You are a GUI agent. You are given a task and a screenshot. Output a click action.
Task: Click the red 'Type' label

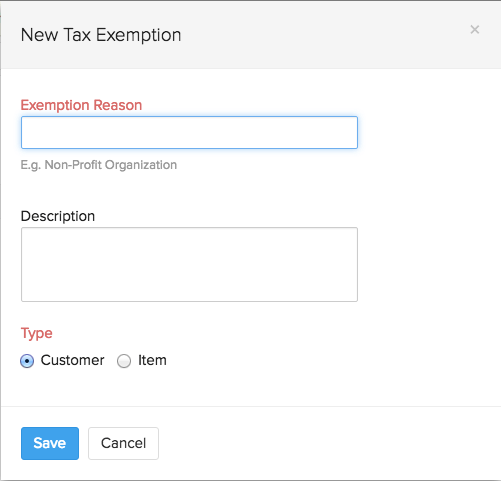[x=37, y=333]
